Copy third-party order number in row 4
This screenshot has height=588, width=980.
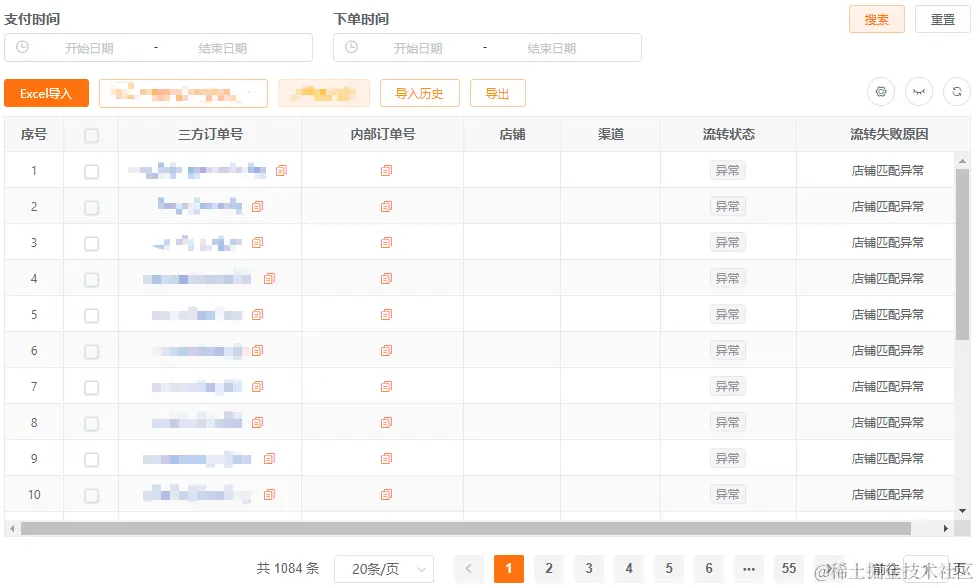(269, 278)
